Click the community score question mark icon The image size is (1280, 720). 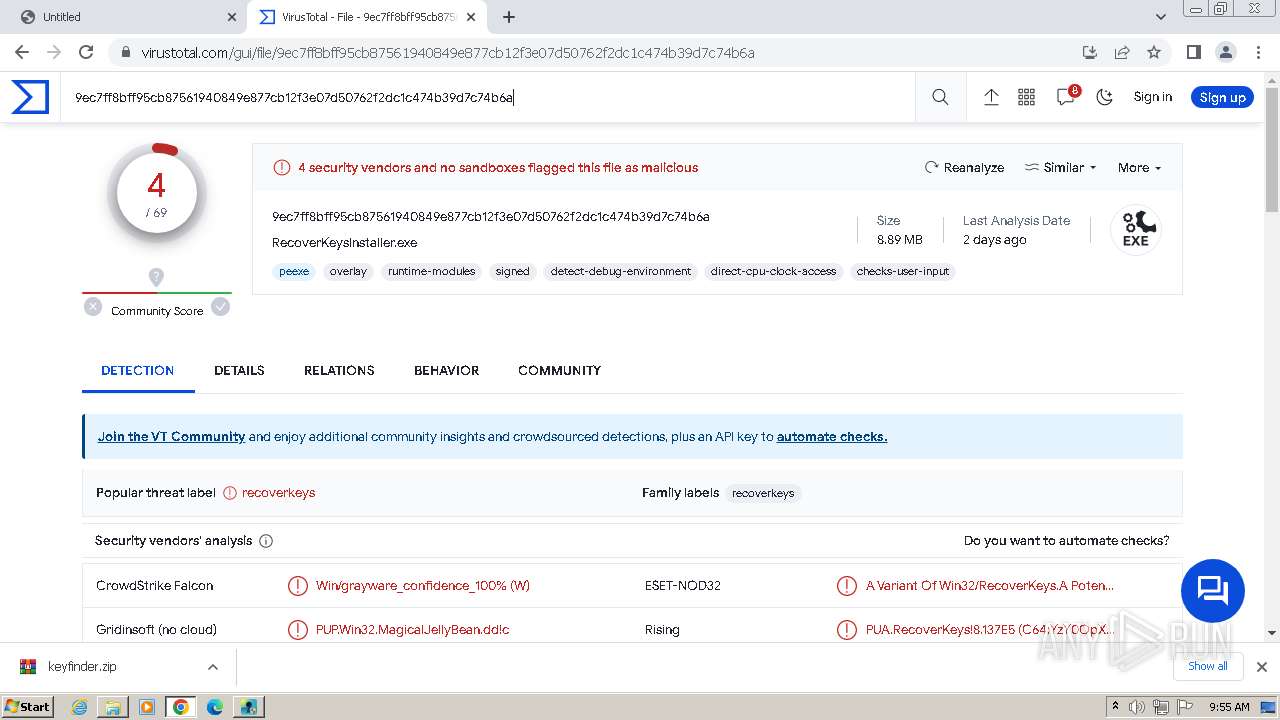[x=156, y=277]
